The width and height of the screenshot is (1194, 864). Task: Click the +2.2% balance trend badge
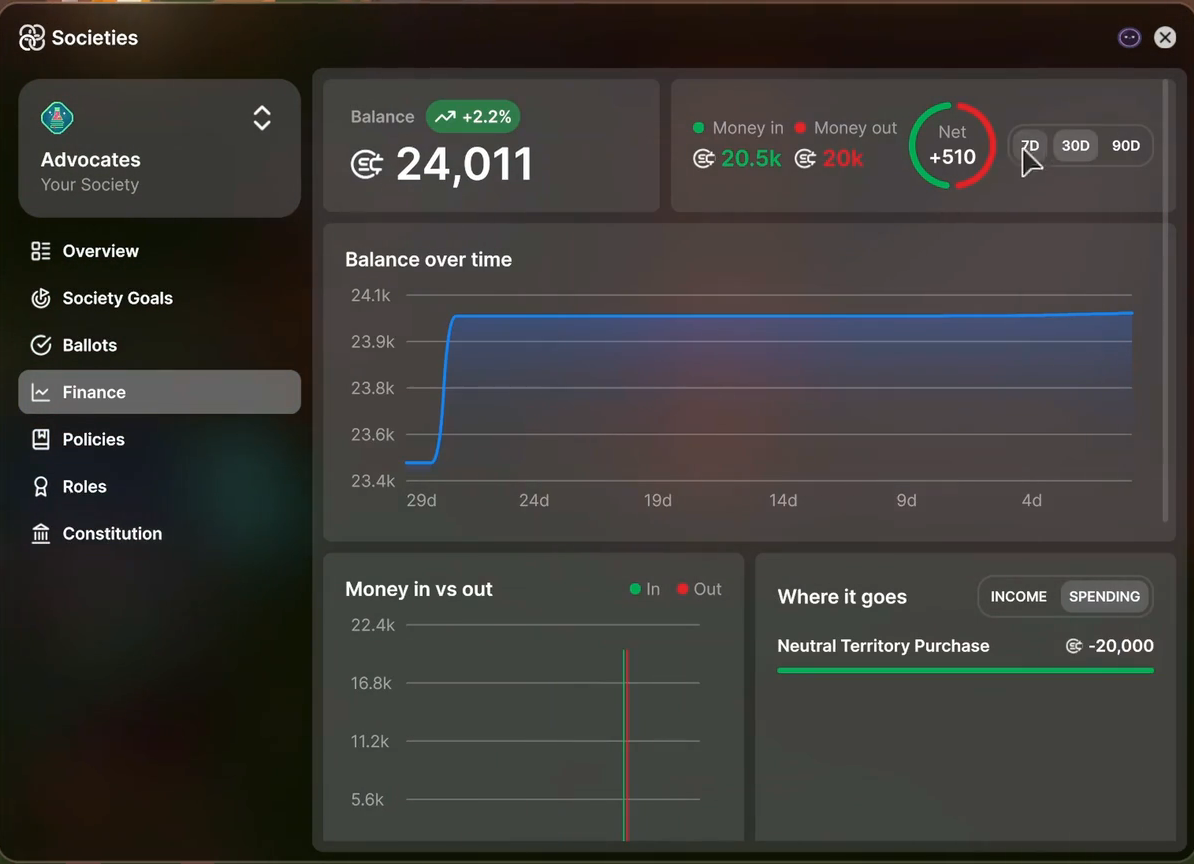(x=473, y=116)
